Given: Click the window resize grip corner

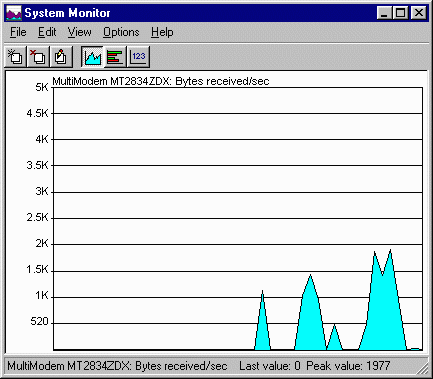Looking at the screenshot, I should click(423, 369).
